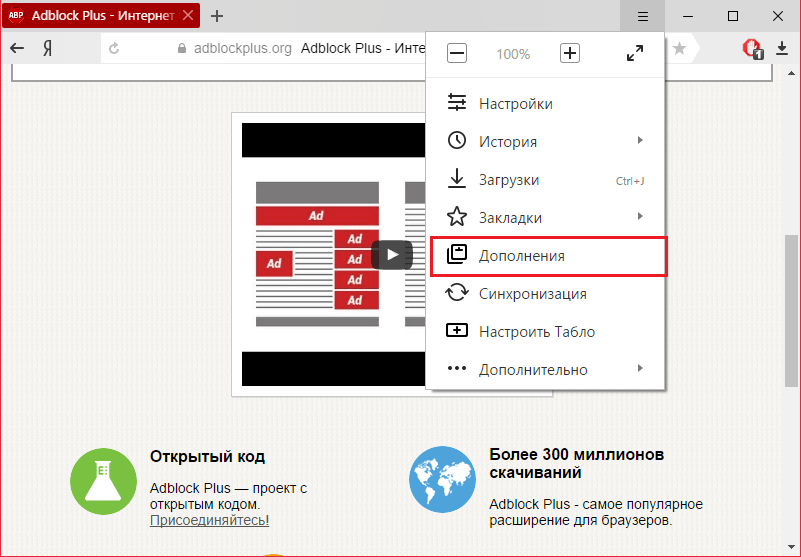The image size is (801, 557).
Task: Reload the page with the refresh icon
Action: pos(114,48)
